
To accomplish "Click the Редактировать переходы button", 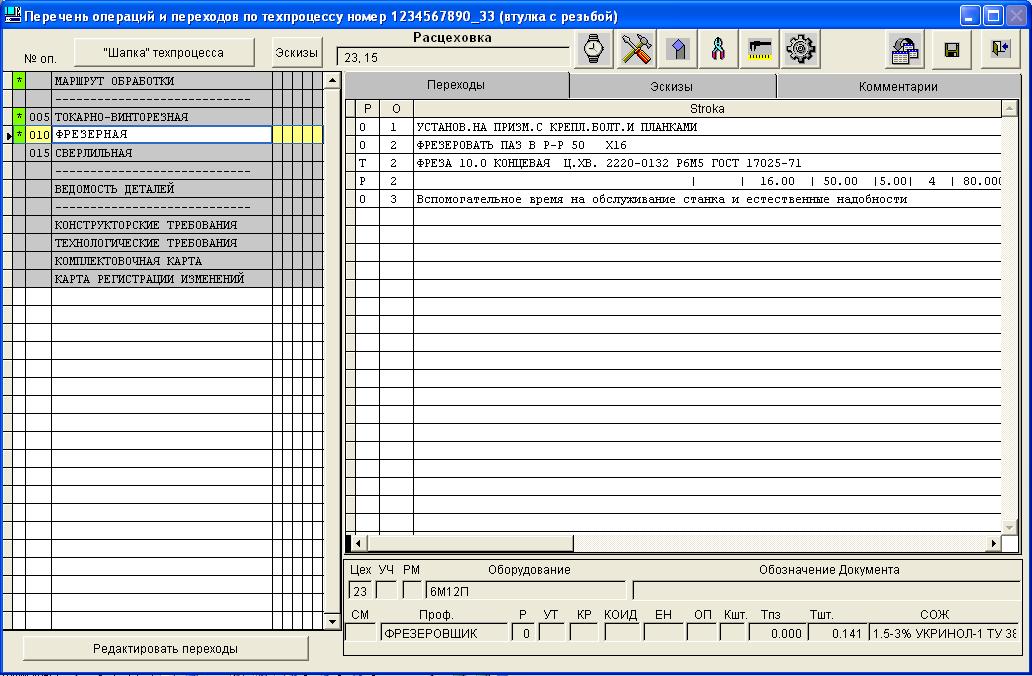I will tap(165, 648).
